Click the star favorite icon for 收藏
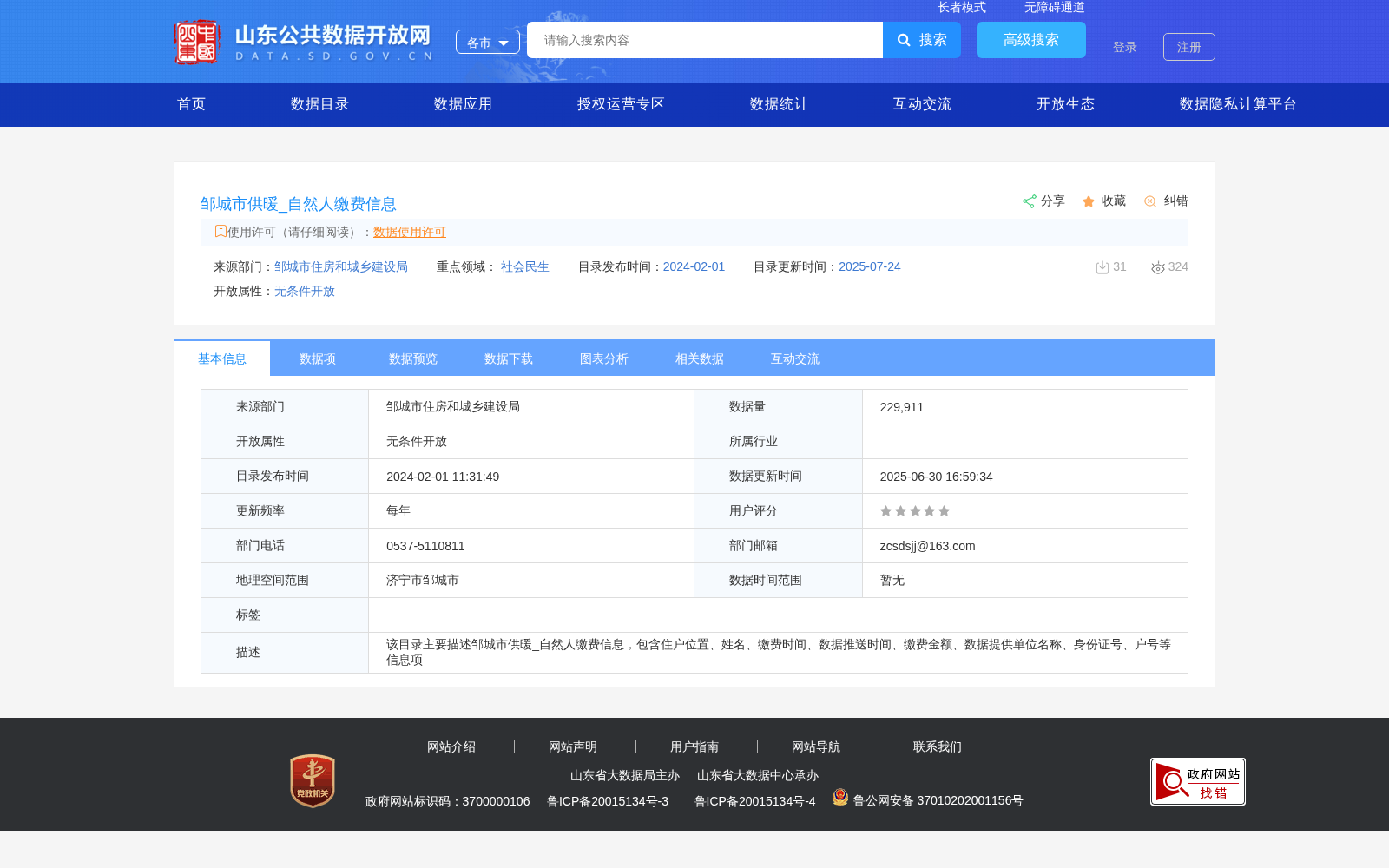This screenshot has height=868, width=1389. click(1089, 201)
